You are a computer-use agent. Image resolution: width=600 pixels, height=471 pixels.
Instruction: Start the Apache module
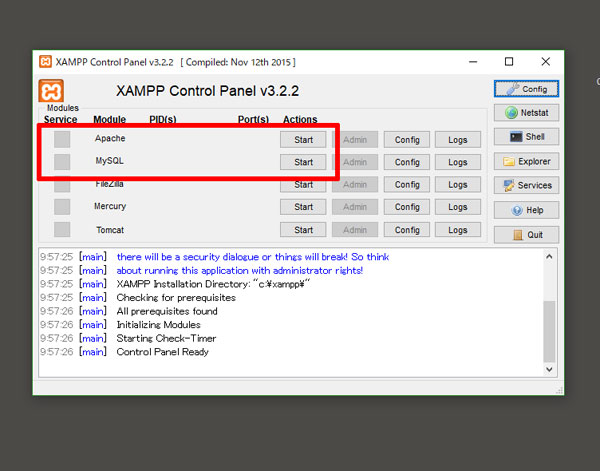pos(303,140)
